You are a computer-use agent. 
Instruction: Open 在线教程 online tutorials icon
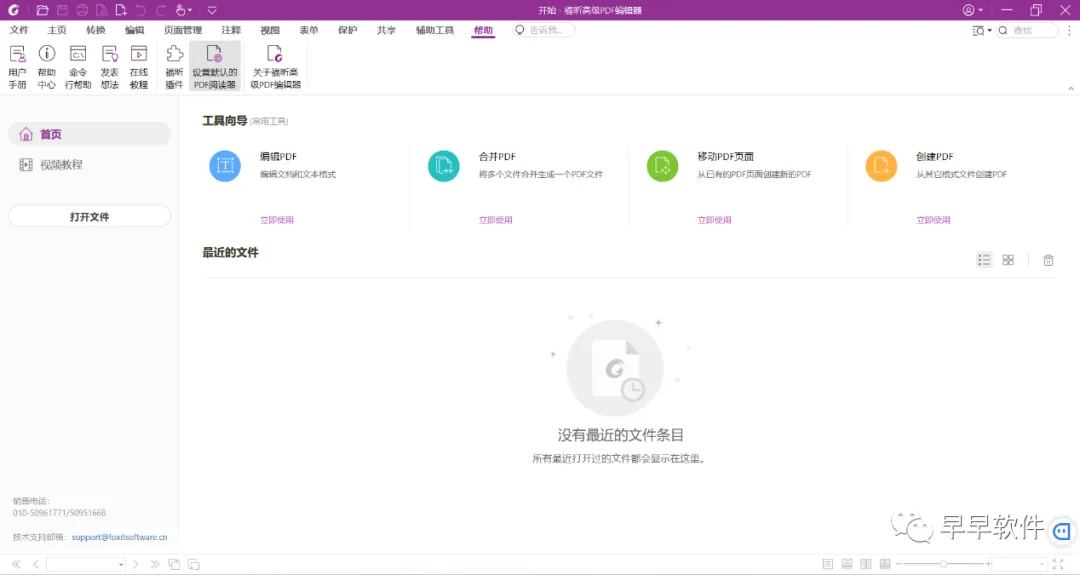138,67
